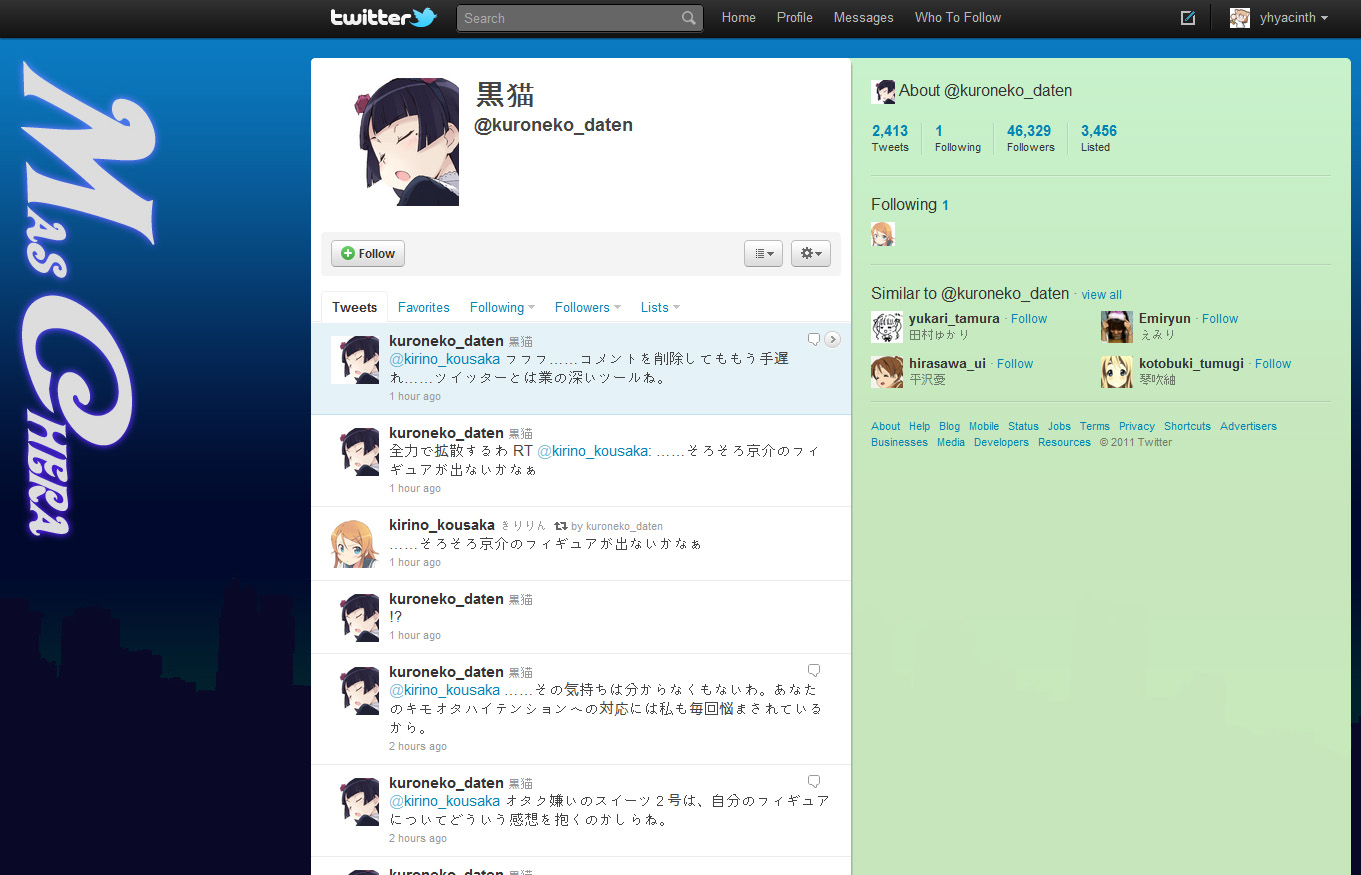Open the 3,456 Listed stat
This screenshot has height=875, width=1361.
tap(1098, 138)
